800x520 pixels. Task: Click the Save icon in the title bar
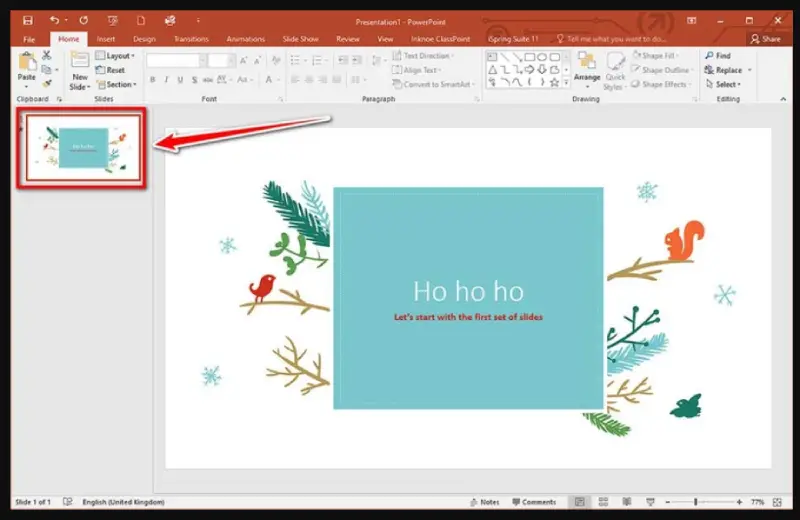pyautogui.click(x=28, y=20)
